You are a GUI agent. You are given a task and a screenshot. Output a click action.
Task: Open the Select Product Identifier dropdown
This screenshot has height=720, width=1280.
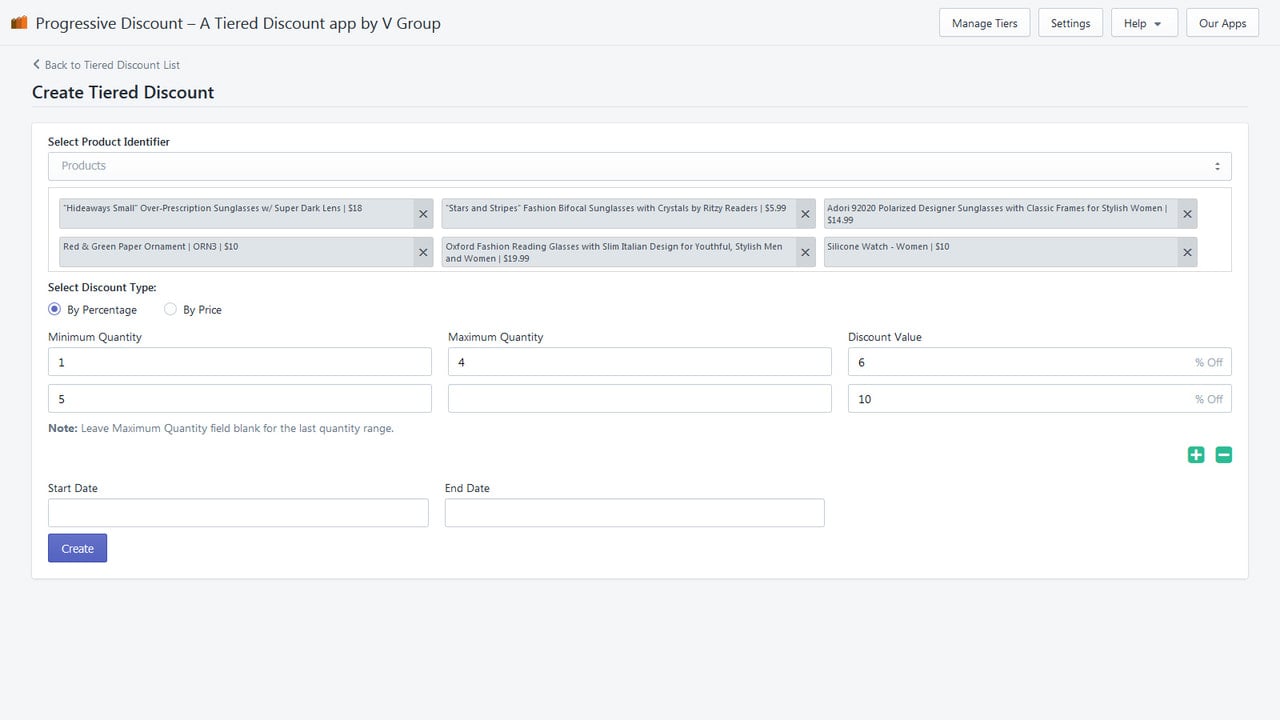[640, 166]
